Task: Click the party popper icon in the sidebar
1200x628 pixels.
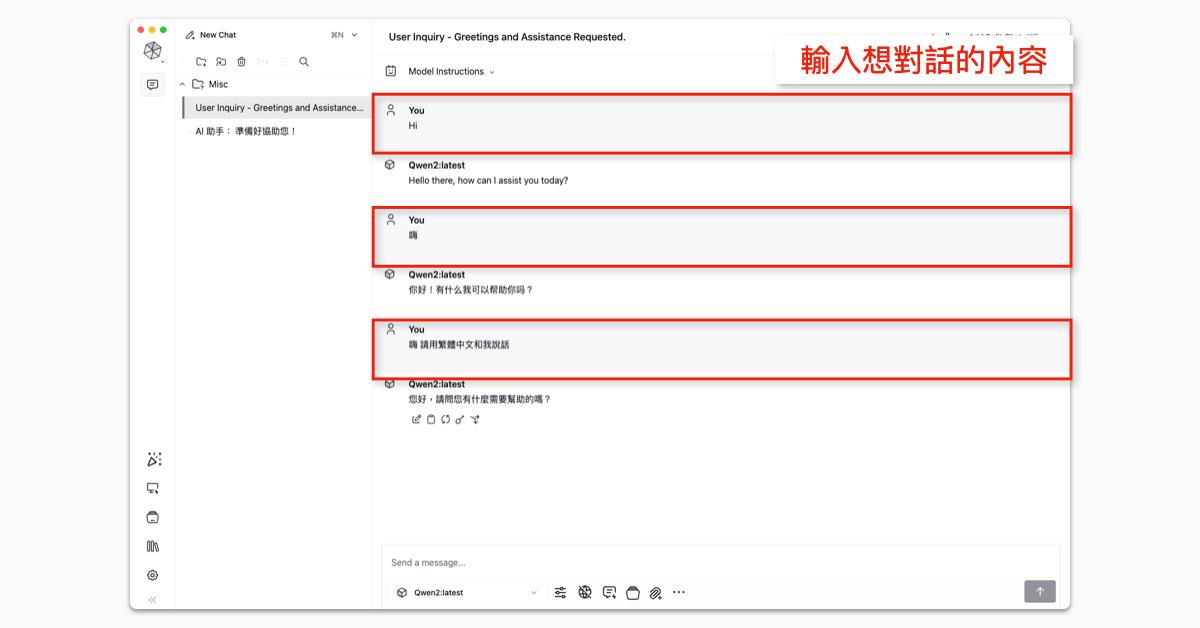Action: tap(153, 460)
